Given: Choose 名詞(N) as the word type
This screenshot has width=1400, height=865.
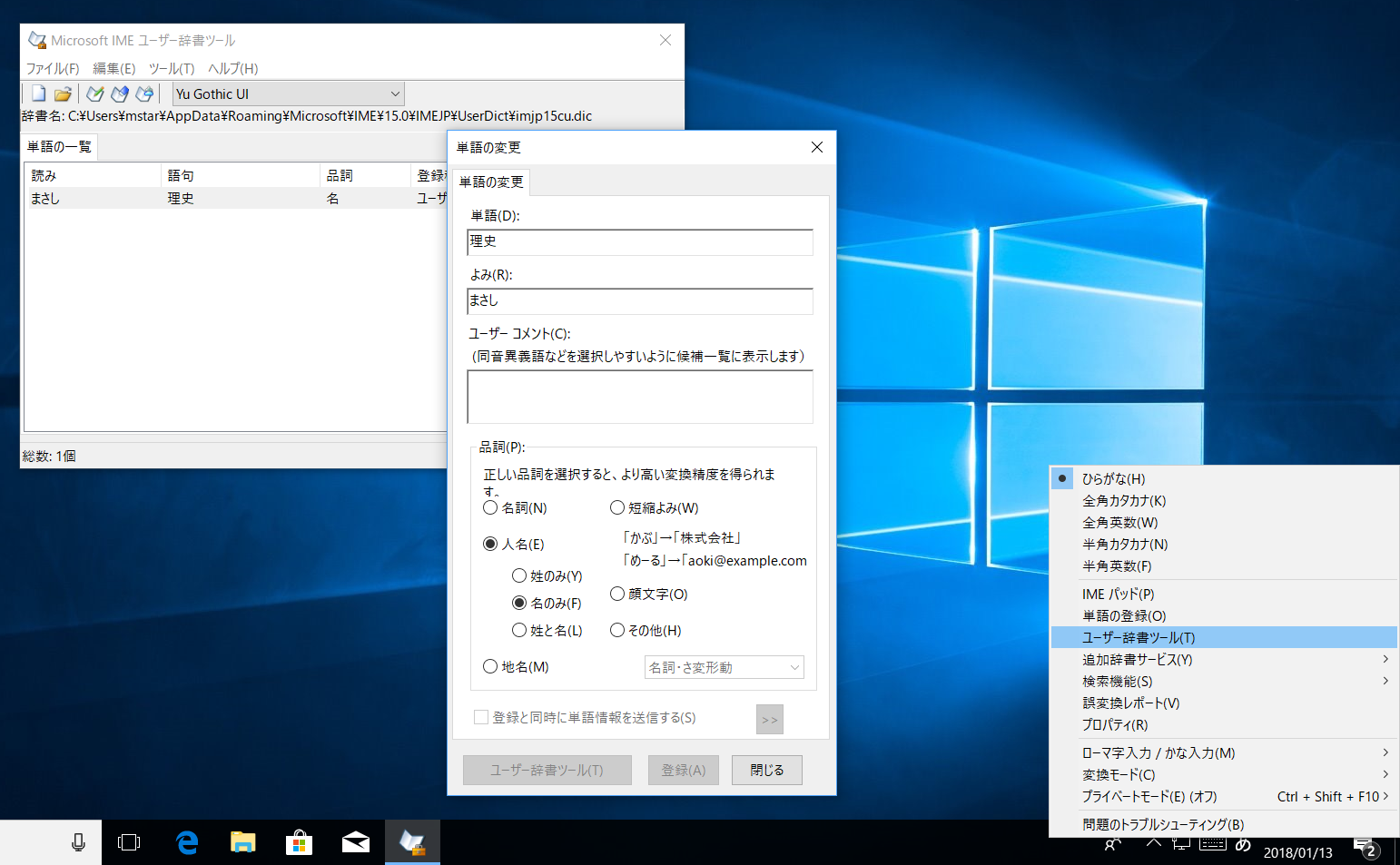Looking at the screenshot, I should (490, 507).
